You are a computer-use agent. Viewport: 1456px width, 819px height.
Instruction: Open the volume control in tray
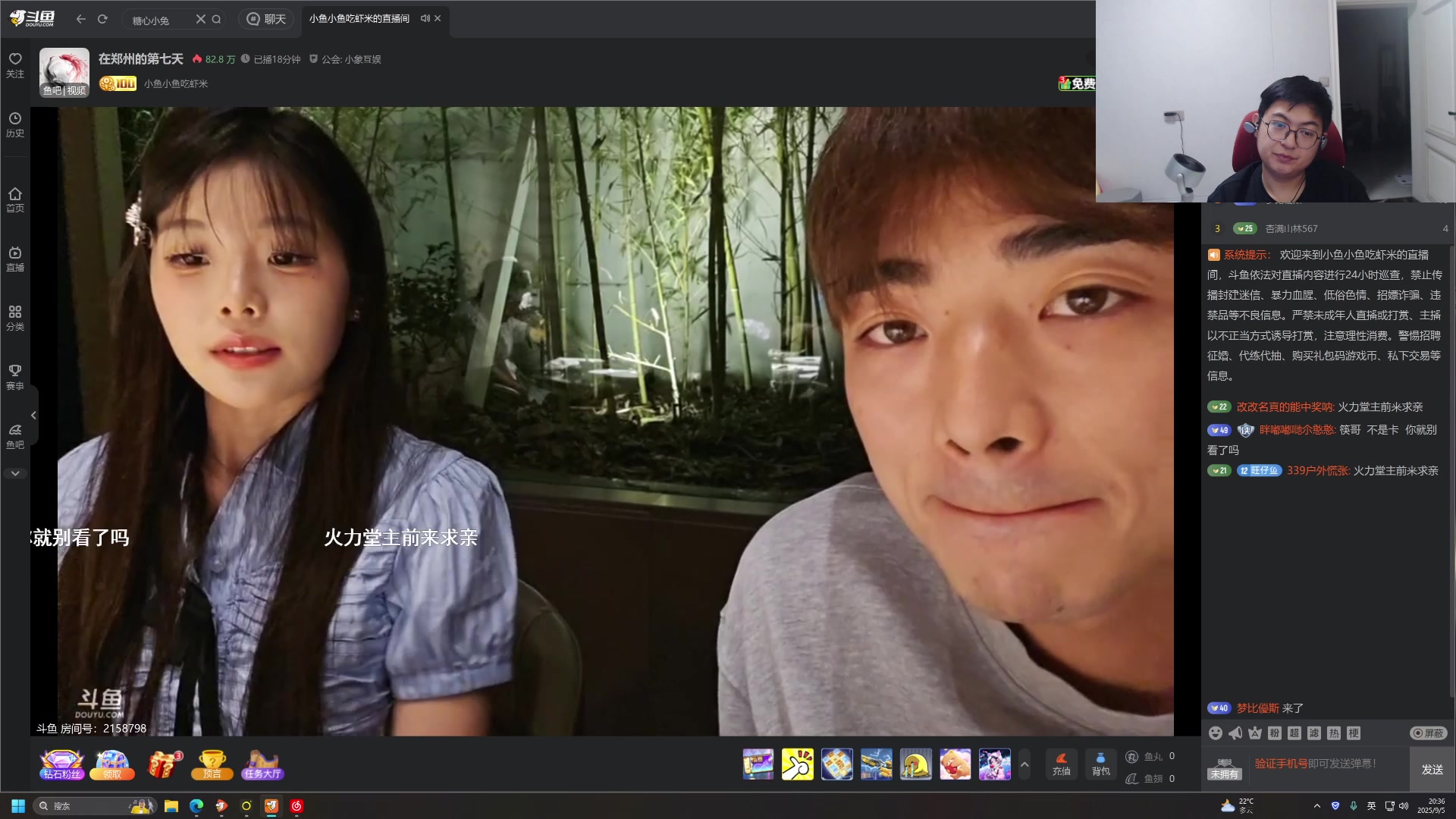pyautogui.click(x=1404, y=805)
